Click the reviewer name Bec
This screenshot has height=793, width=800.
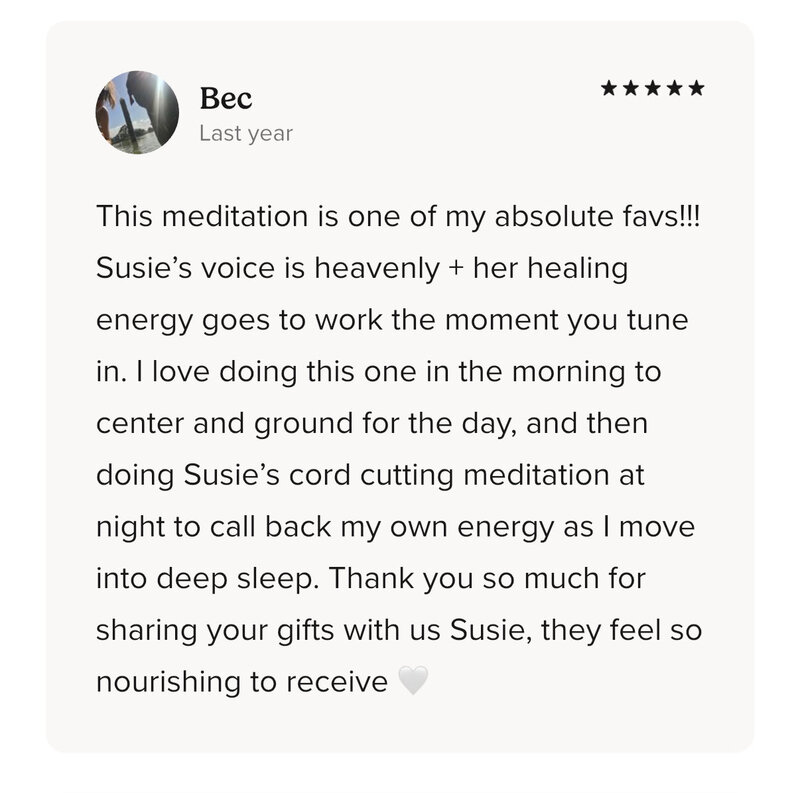(x=226, y=98)
